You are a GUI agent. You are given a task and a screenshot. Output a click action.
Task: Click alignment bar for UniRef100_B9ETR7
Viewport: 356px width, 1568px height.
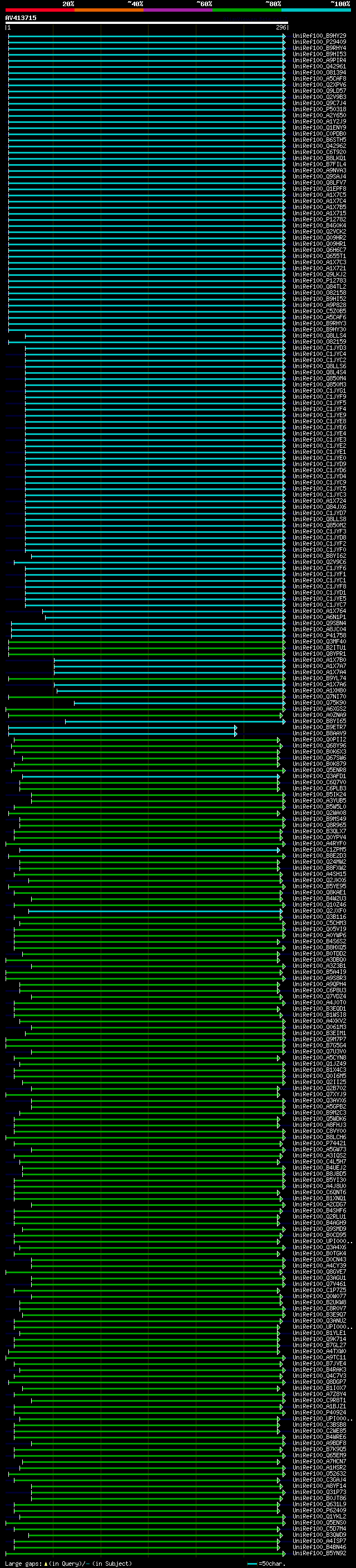pos(122,727)
